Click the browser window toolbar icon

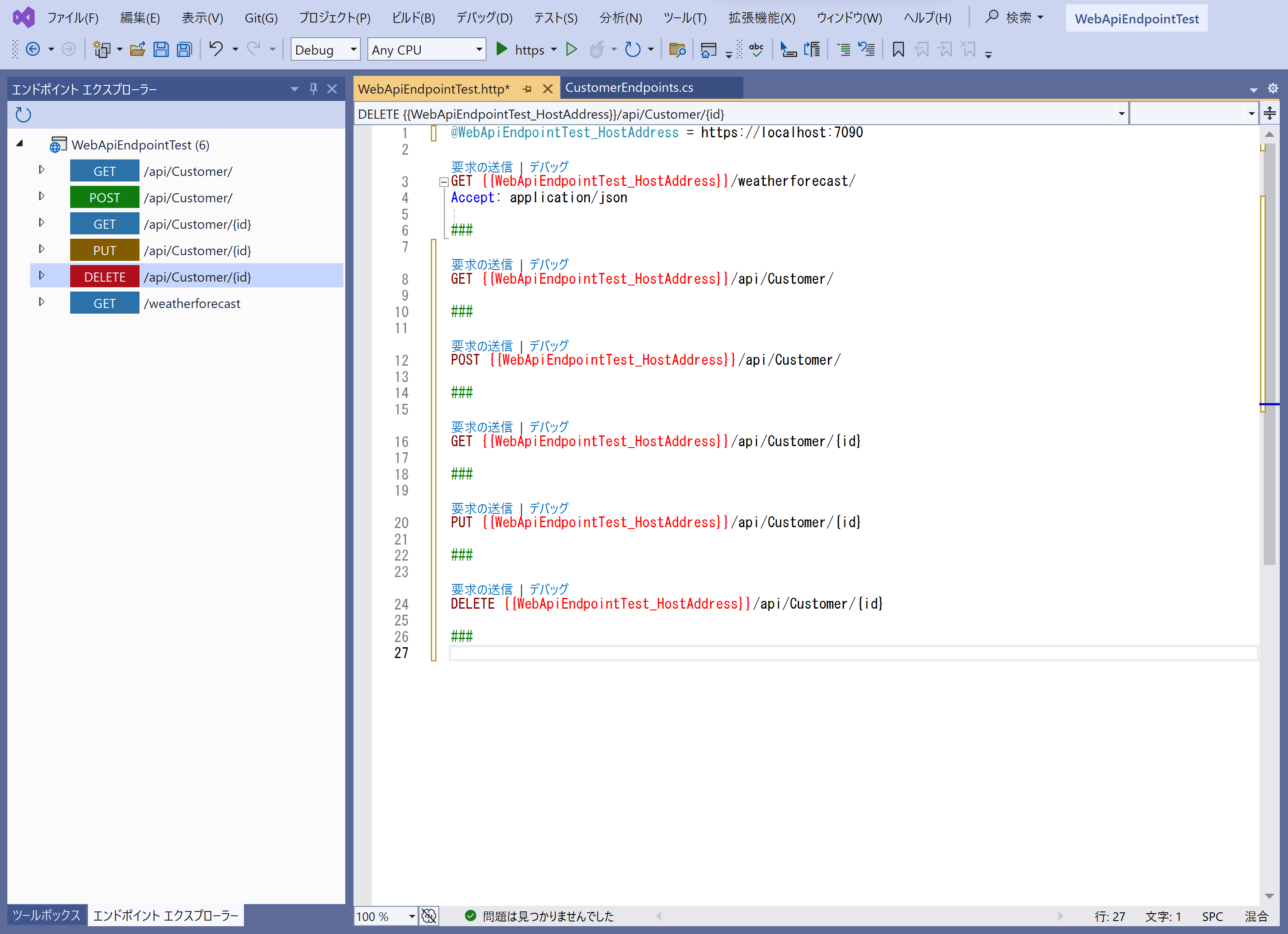pyautogui.click(x=708, y=50)
